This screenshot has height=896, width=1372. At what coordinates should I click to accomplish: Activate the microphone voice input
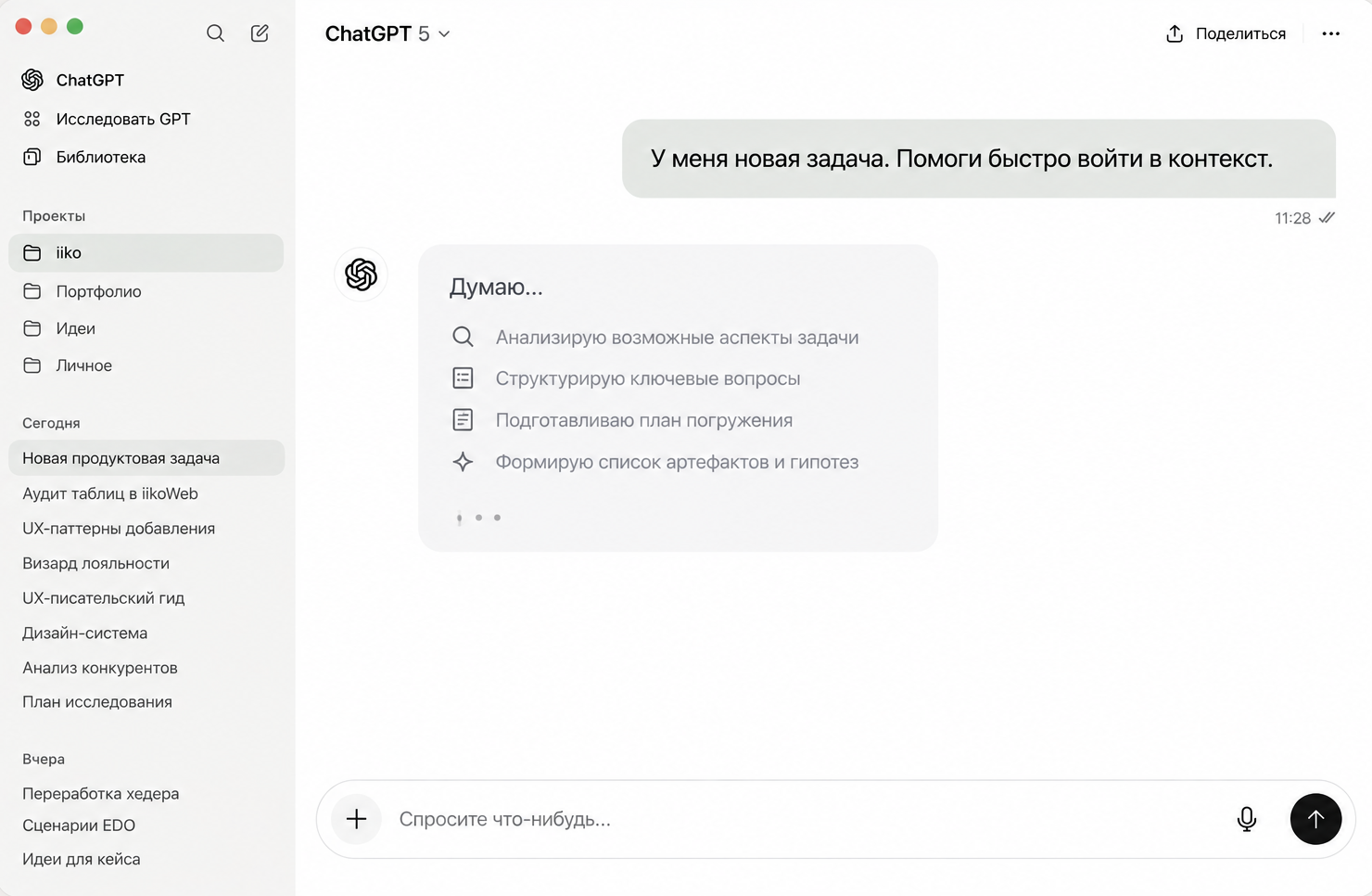tap(1247, 819)
